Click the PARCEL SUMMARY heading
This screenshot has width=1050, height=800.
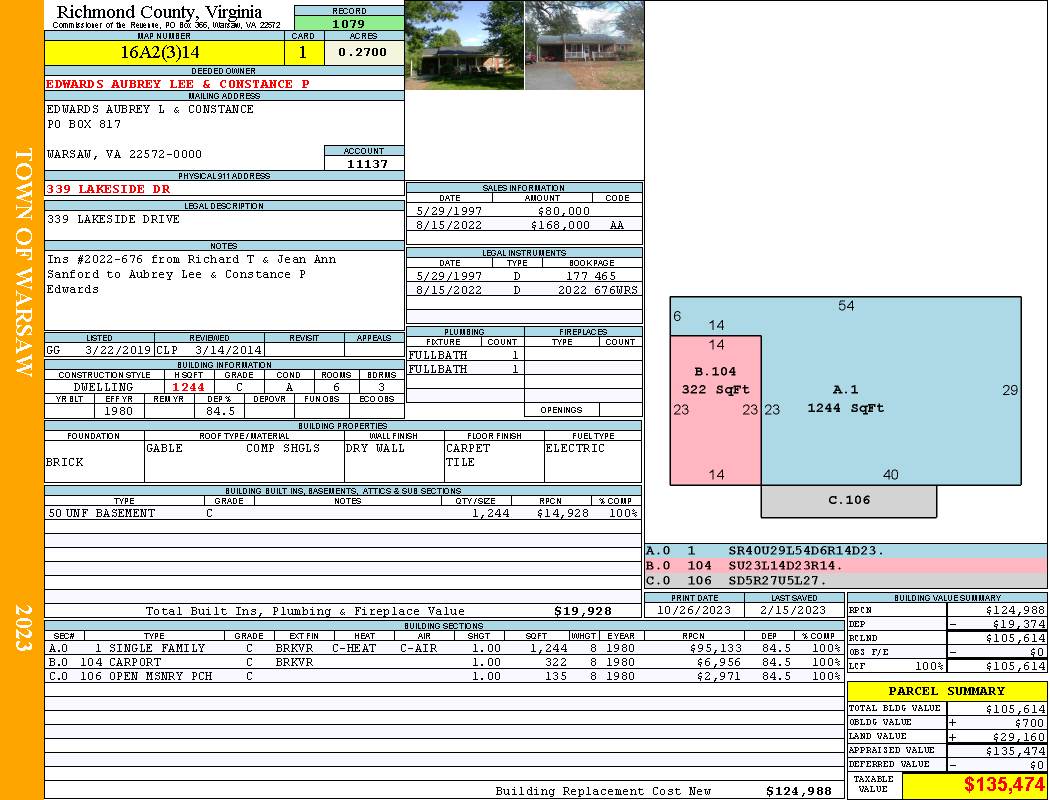click(947, 691)
